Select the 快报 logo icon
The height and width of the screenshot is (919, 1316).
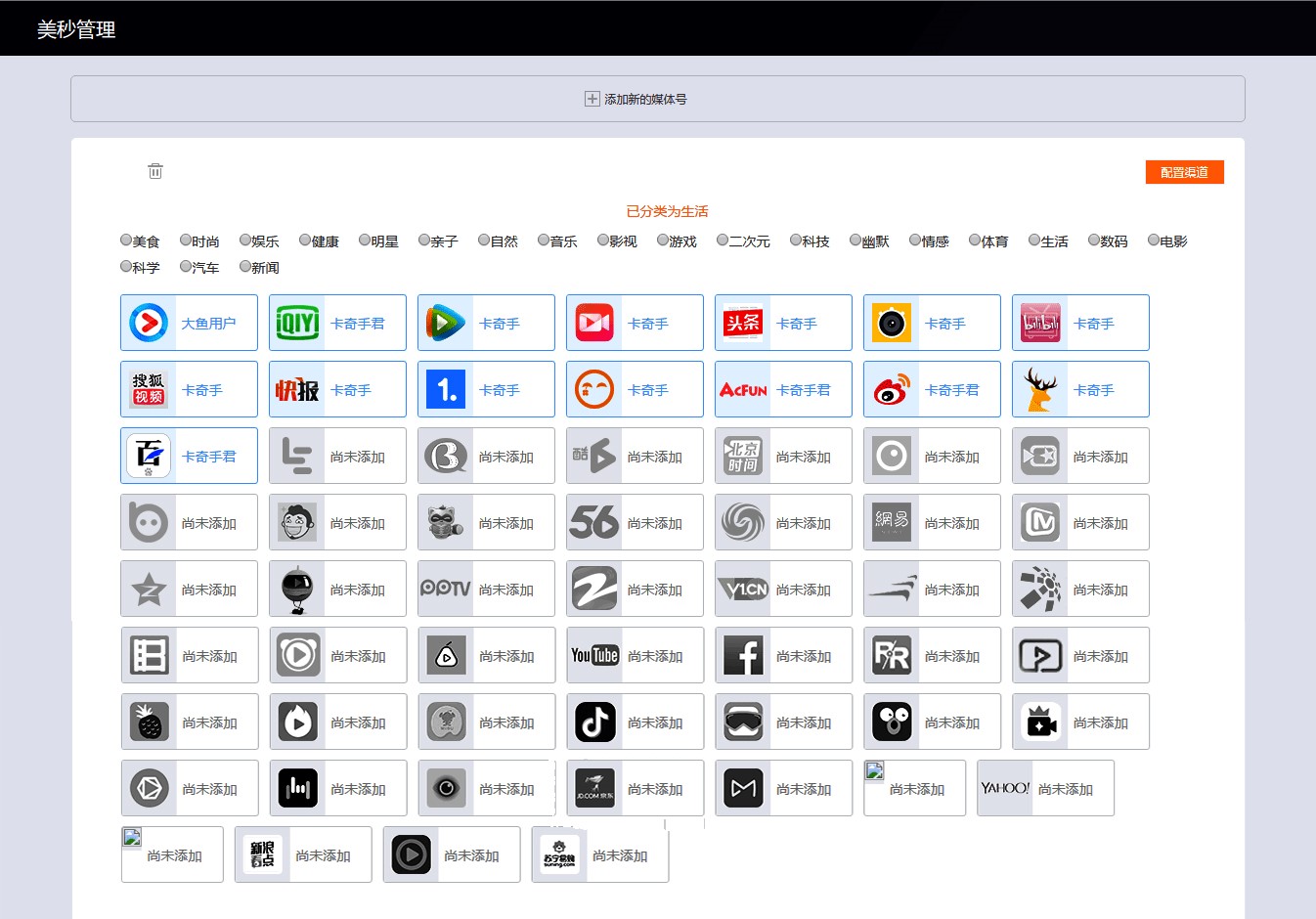(297, 389)
